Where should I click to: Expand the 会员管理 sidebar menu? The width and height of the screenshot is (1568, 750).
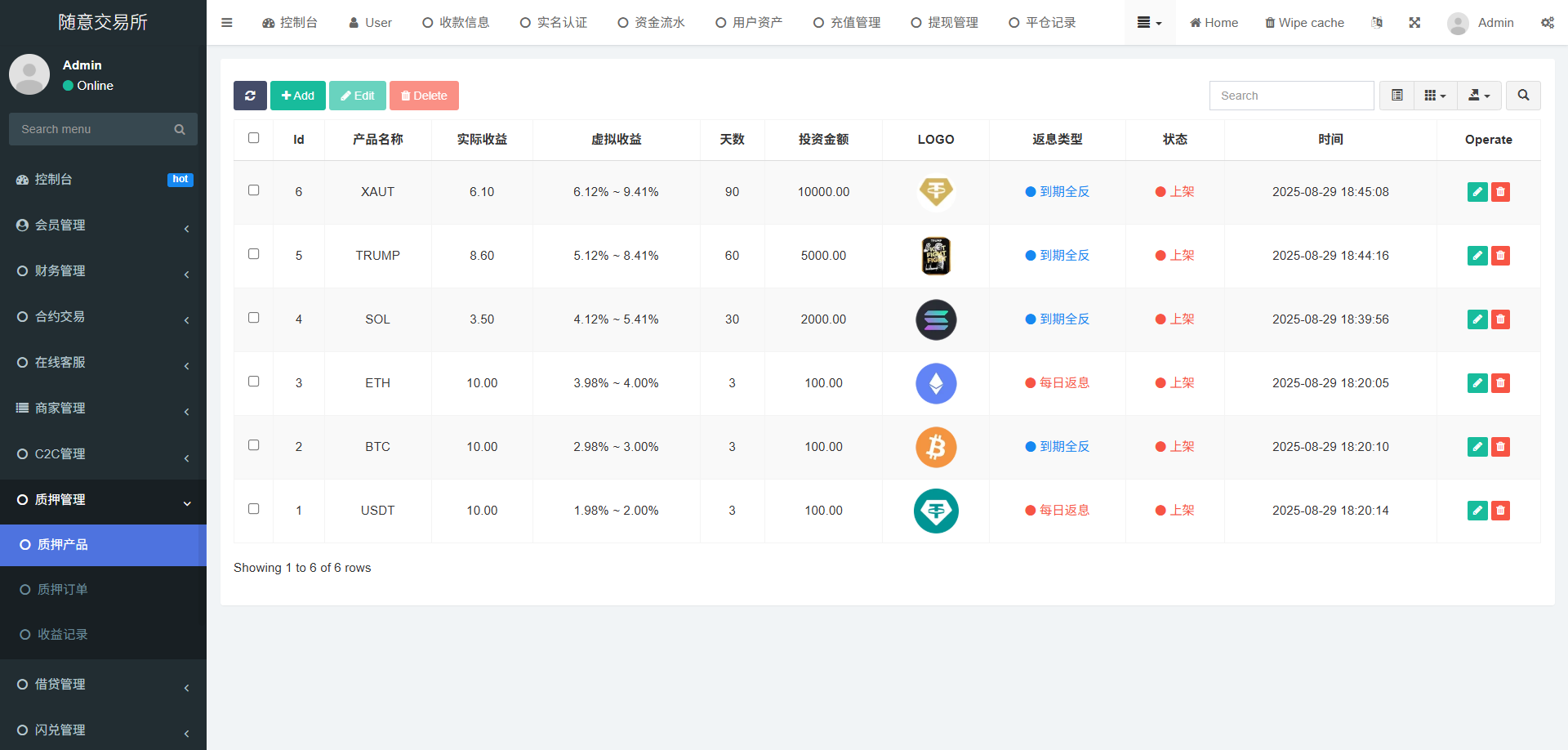click(103, 225)
